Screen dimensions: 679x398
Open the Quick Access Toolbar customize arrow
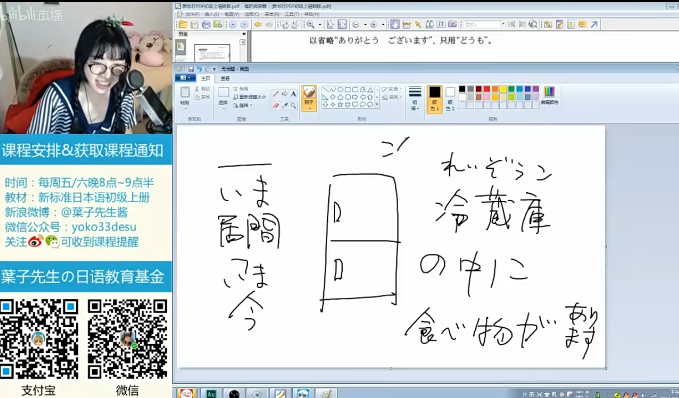coord(214,69)
